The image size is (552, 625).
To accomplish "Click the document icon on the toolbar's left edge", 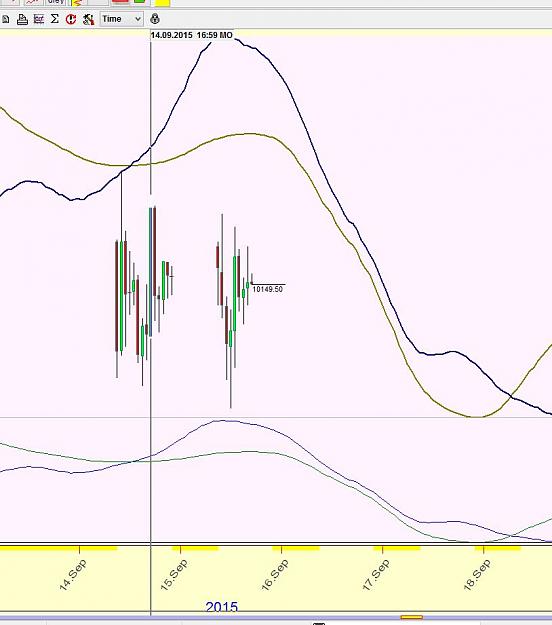I will coord(6,19).
